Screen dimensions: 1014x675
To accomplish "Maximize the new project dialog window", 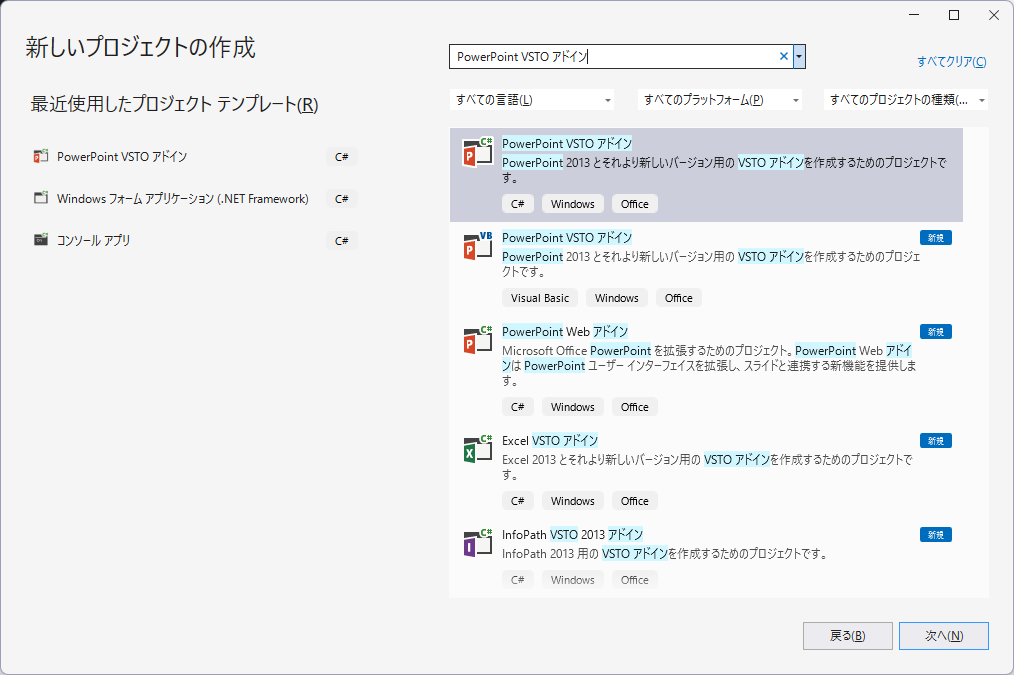I will 954,15.
